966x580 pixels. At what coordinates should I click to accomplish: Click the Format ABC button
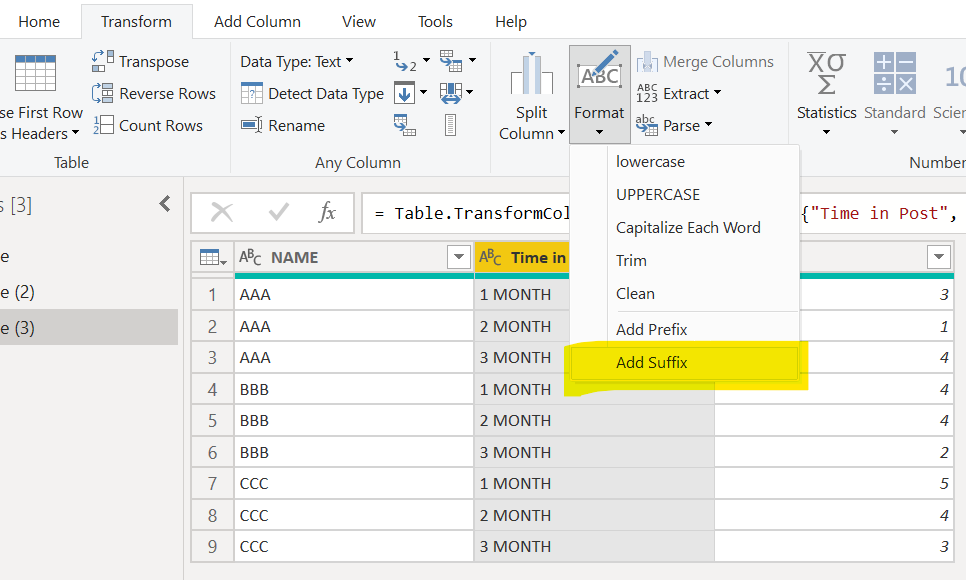(599, 94)
